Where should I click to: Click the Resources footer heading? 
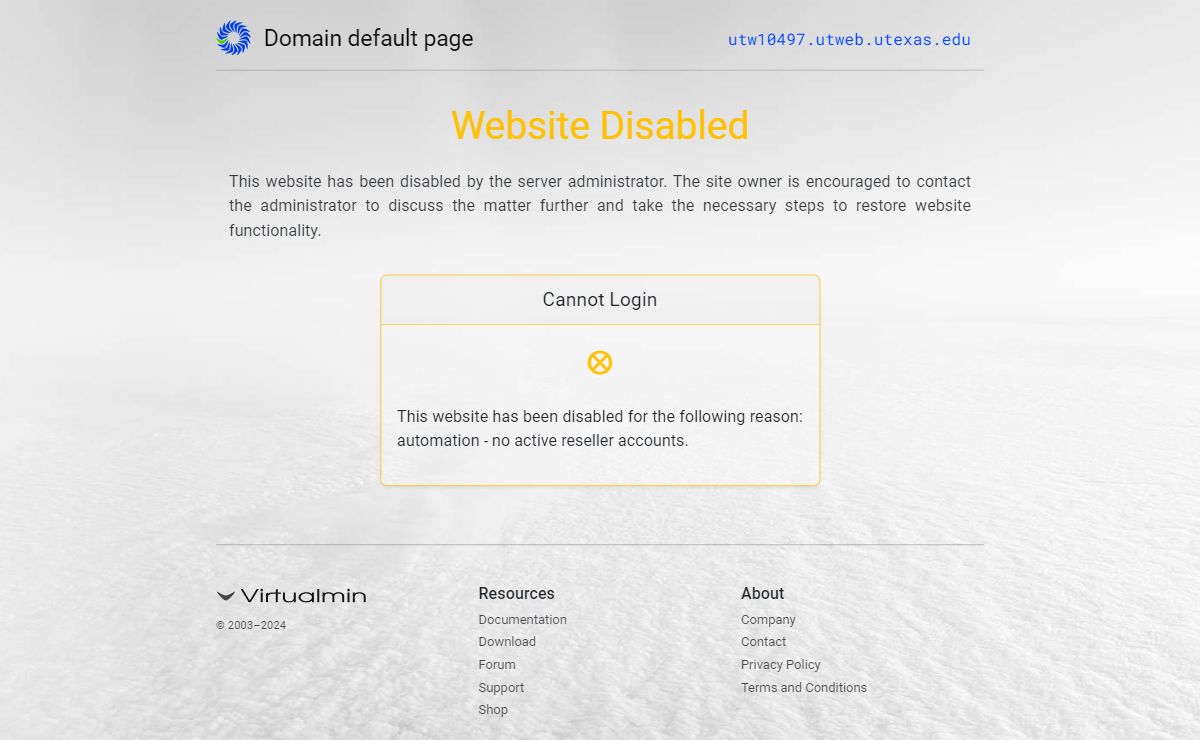(516, 594)
